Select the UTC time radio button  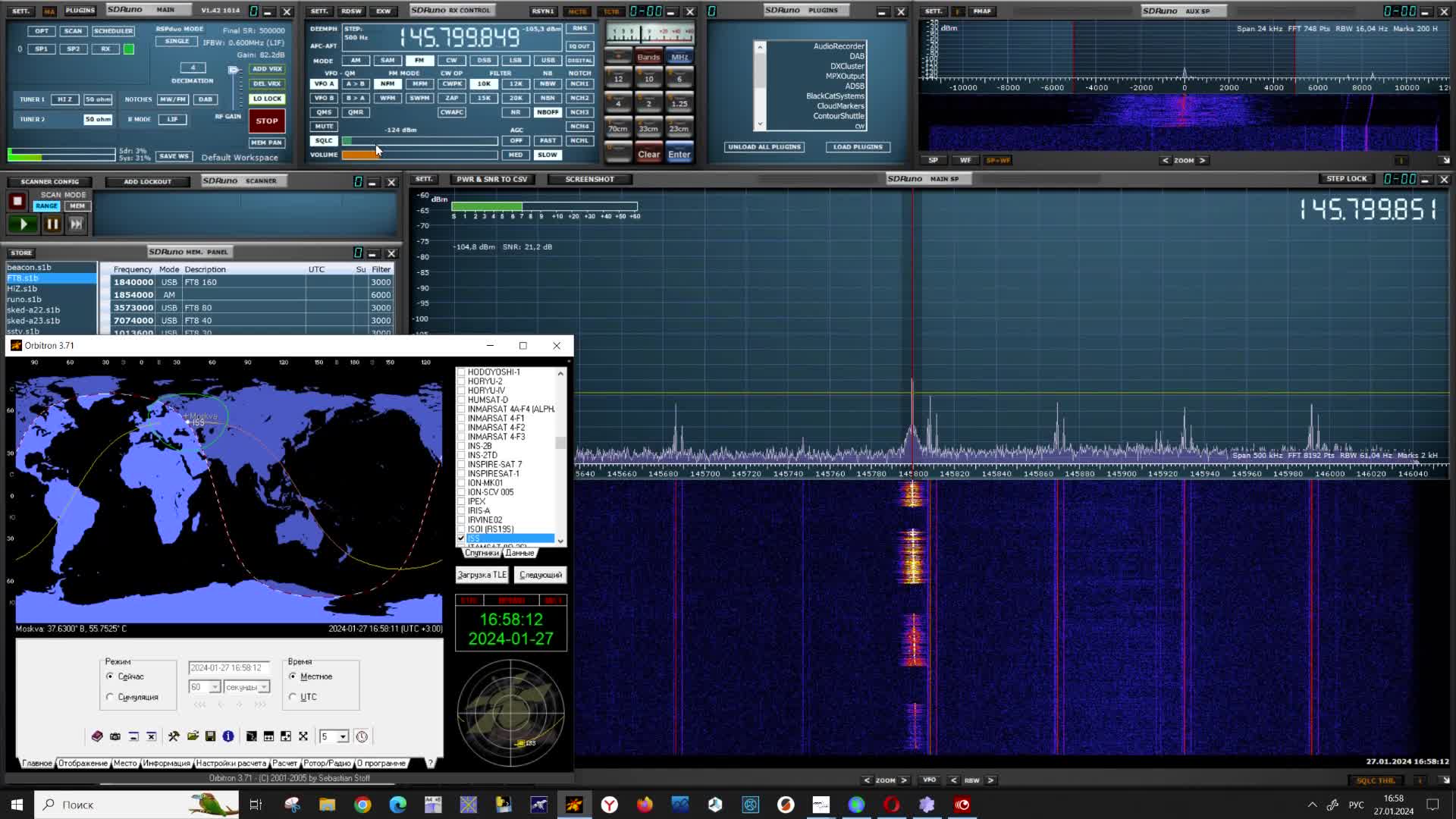(x=293, y=697)
